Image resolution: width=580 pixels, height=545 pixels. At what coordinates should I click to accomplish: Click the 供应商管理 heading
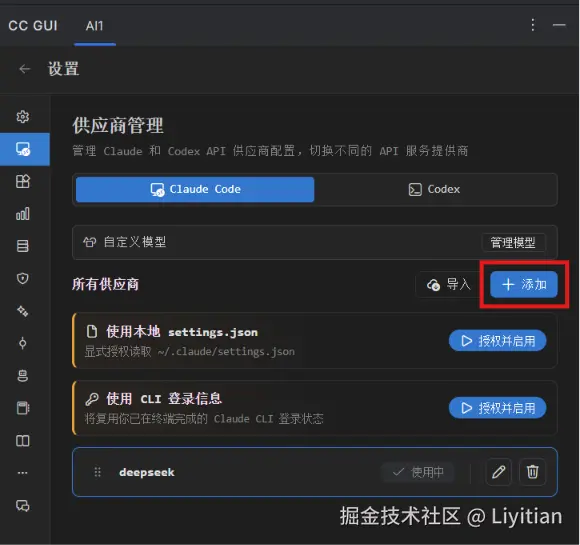coord(118,125)
